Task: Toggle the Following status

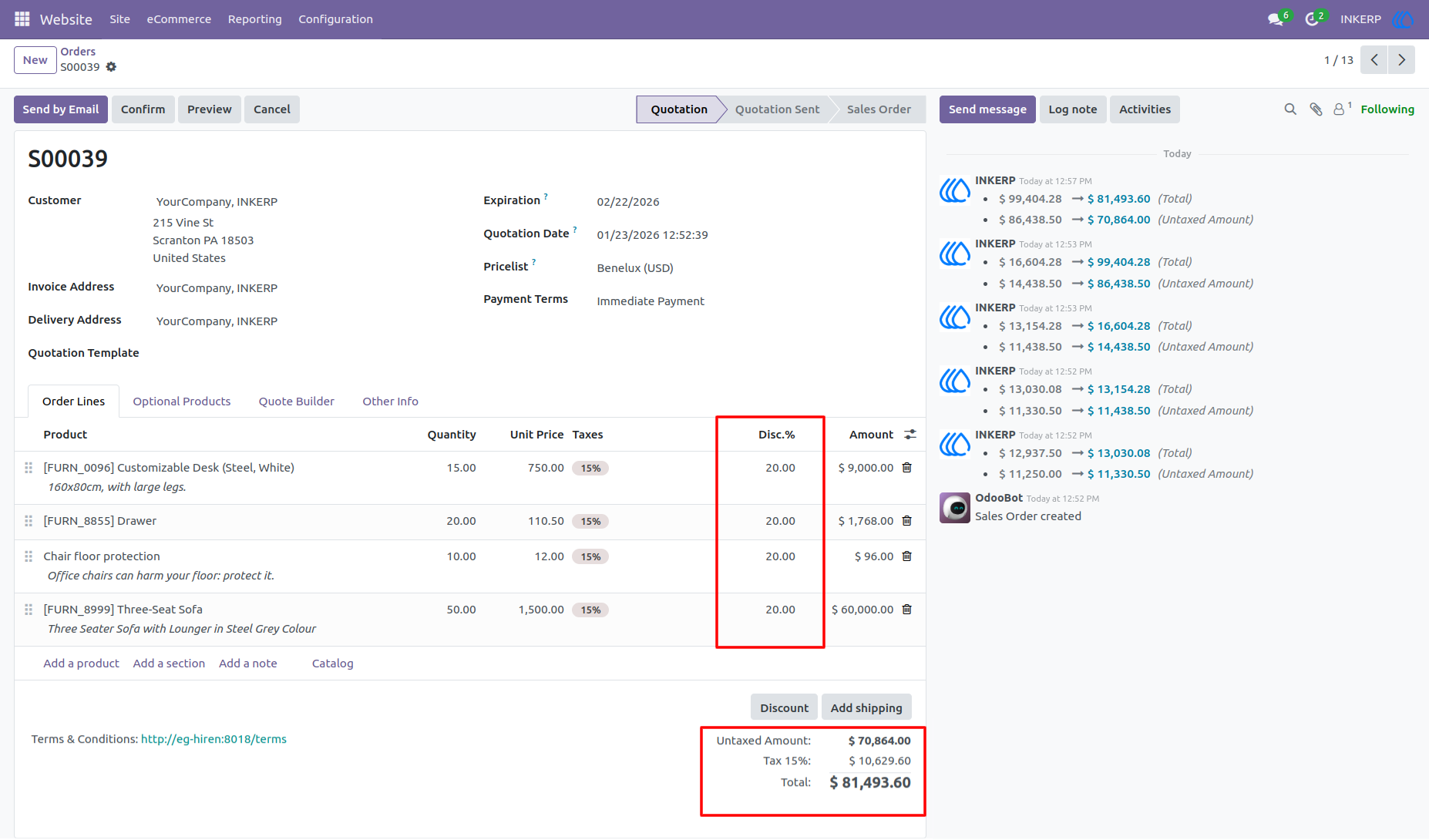Action: click(1387, 109)
